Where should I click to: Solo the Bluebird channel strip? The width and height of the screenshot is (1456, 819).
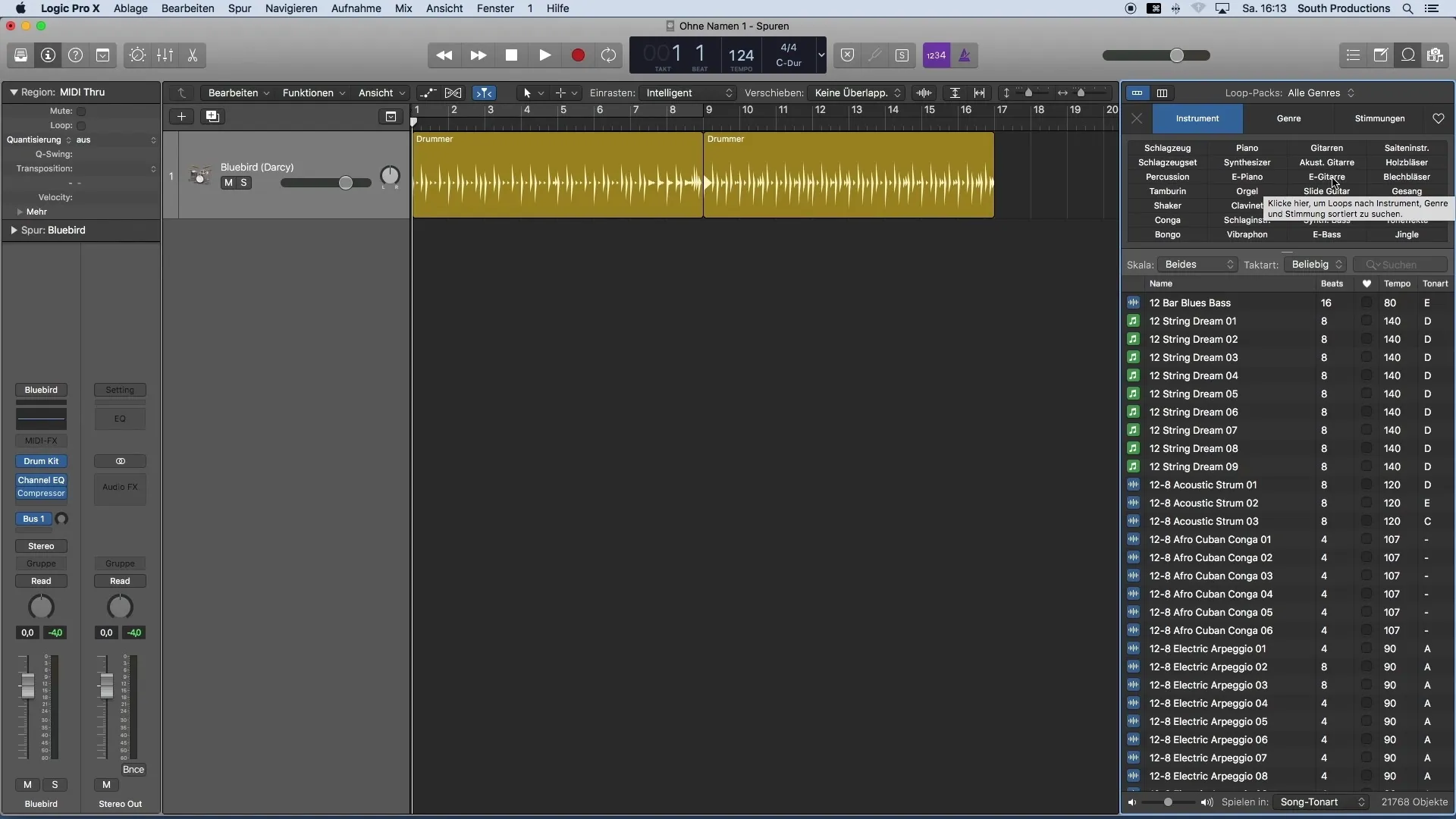click(55, 785)
